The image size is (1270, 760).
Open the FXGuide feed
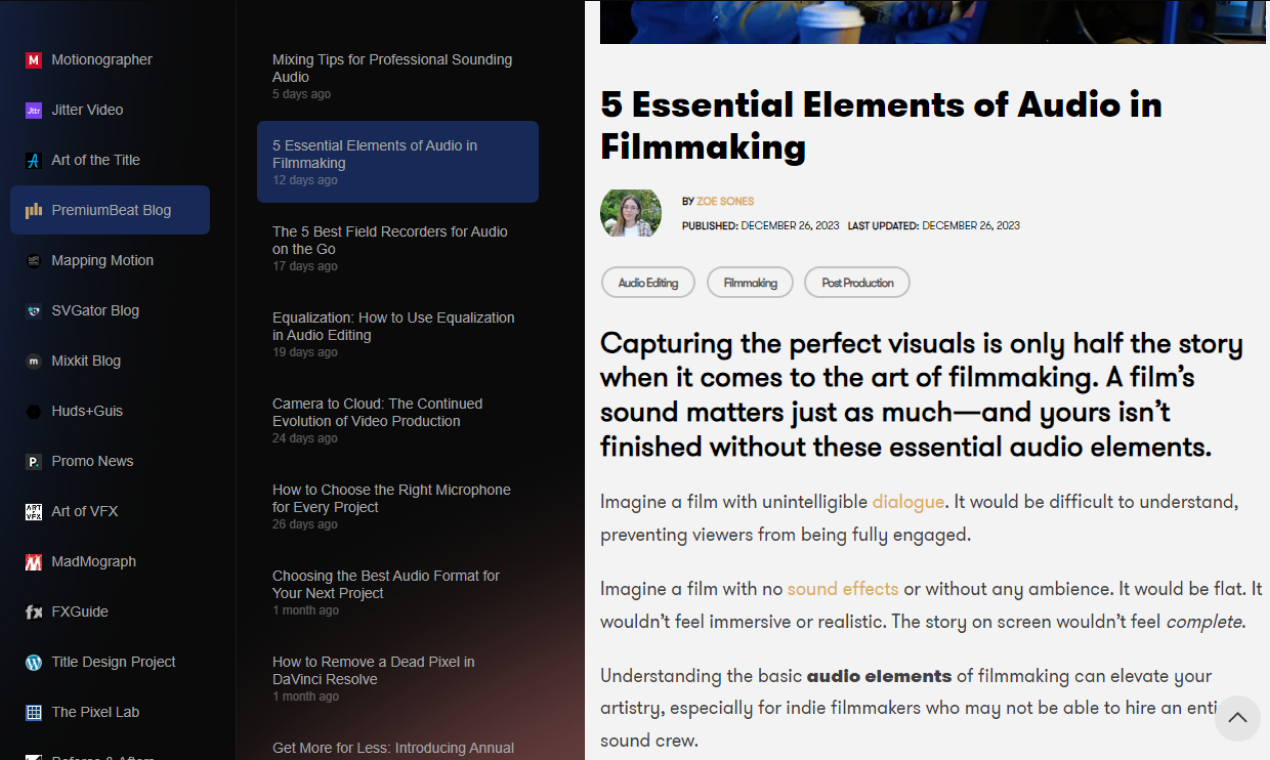[110, 612]
